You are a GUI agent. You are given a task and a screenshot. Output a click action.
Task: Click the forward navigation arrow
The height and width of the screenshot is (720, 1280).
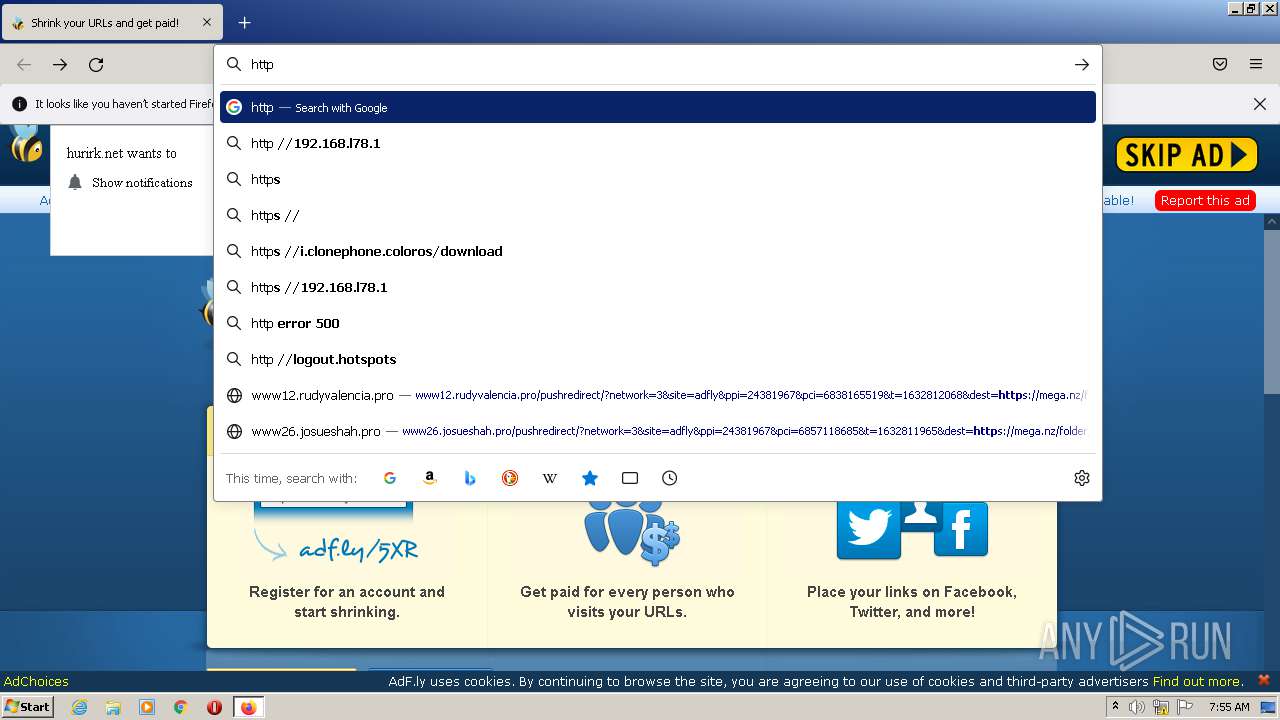click(60, 64)
